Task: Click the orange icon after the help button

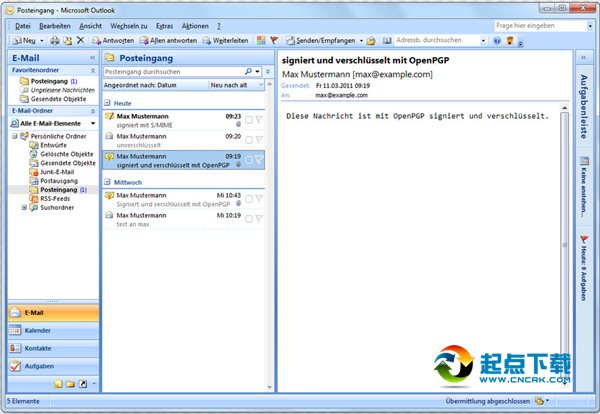Action: [510, 40]
